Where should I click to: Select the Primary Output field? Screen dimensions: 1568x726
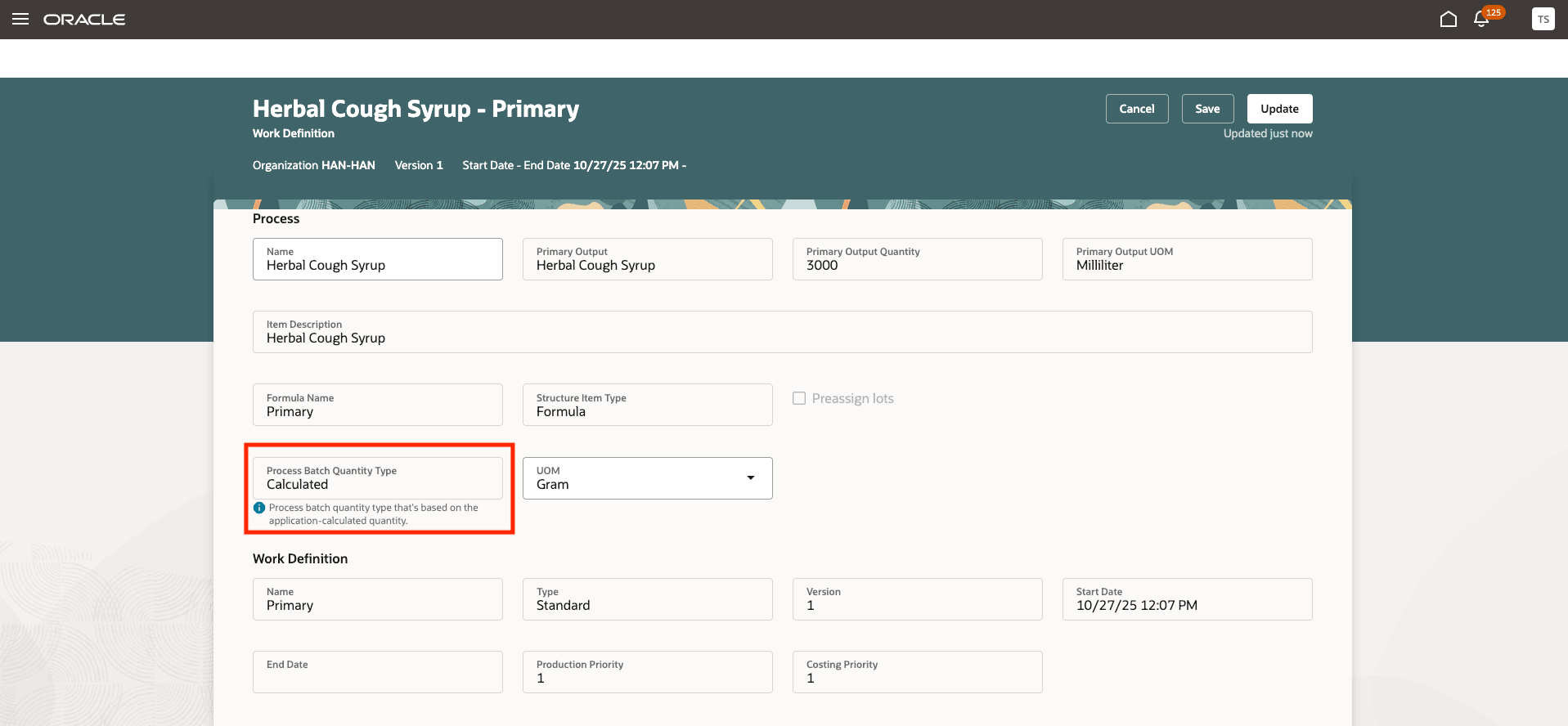click(x=648, y=259)
